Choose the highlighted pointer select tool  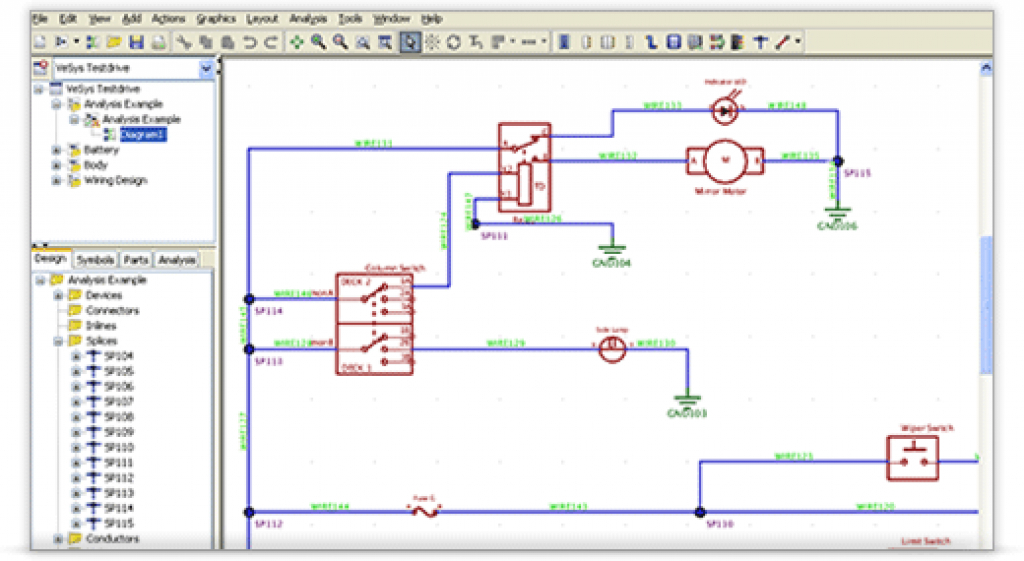click(410, 42)
